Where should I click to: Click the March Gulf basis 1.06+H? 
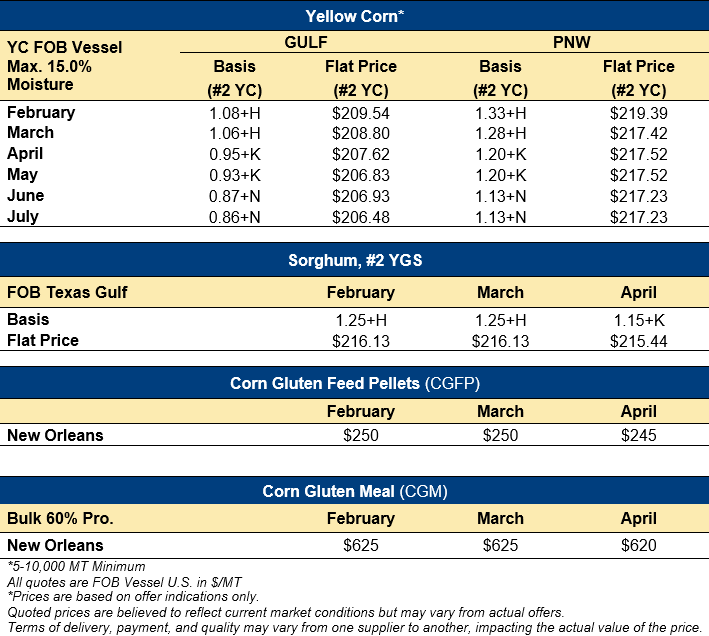click(235, 133)
